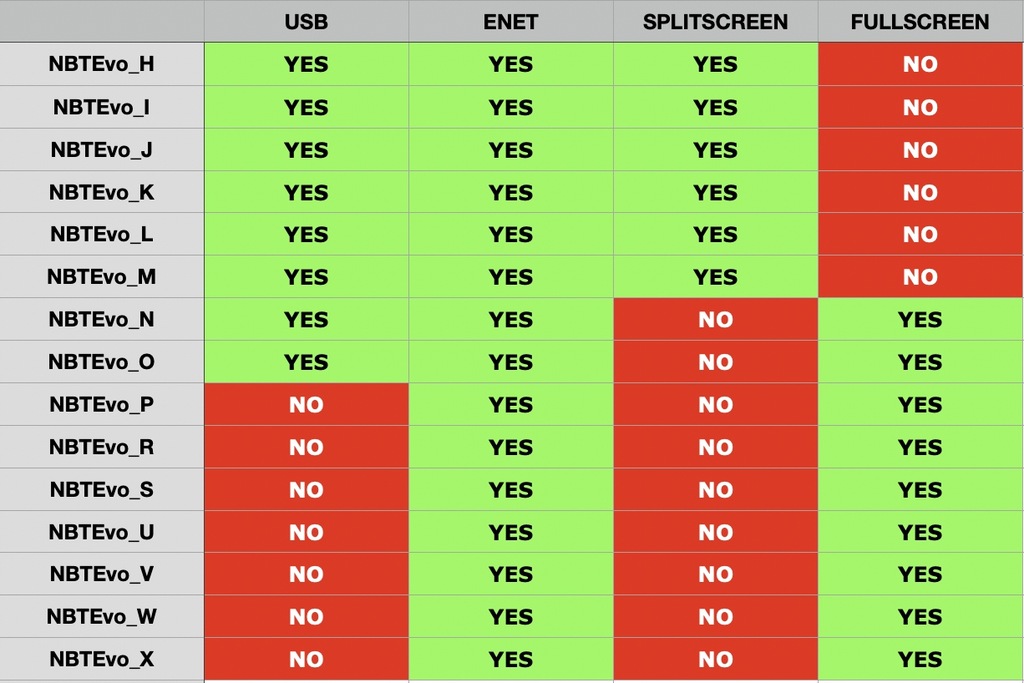Click FULLSCREEN value for NBTEvo_V
Viewport: 1024px width, 683px height.
(x=920, y=575)
